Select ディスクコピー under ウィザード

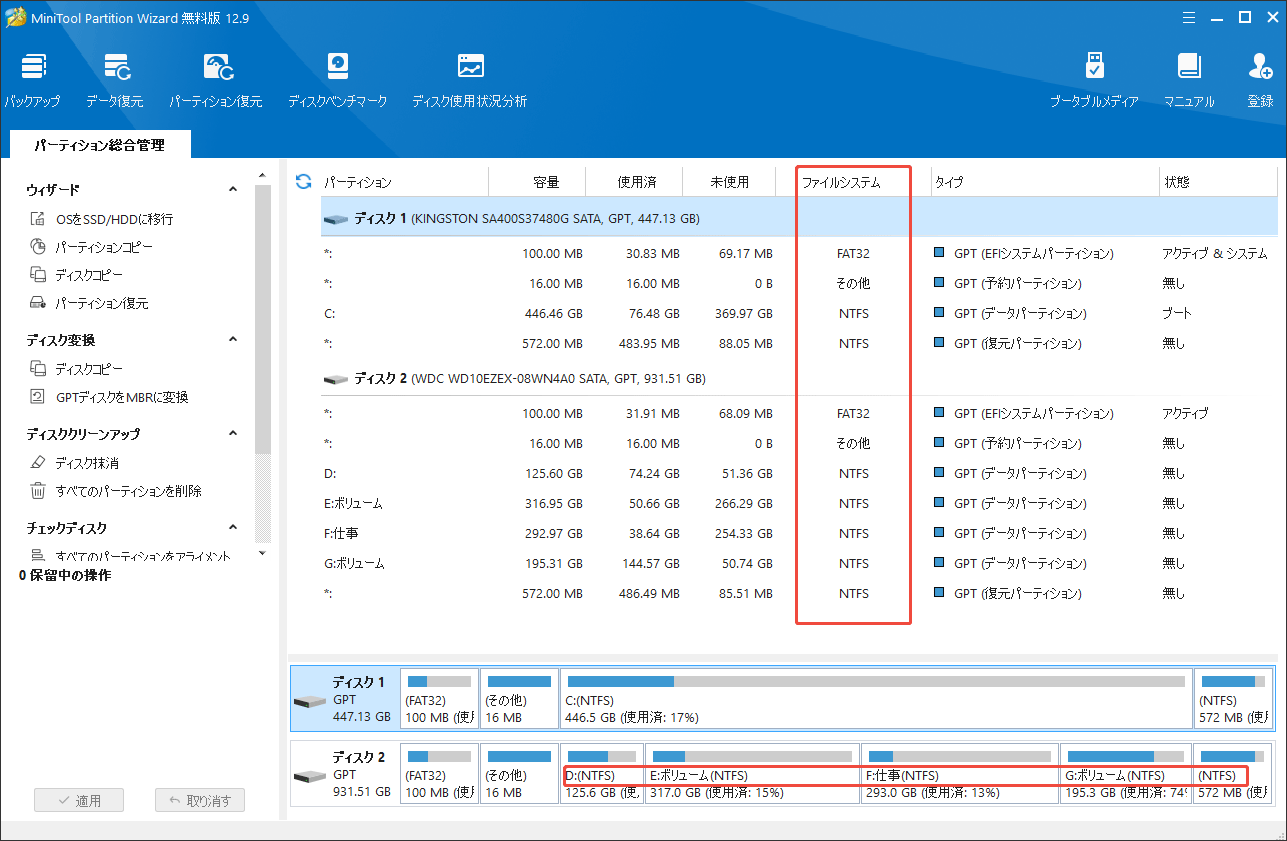pos(78,275)
